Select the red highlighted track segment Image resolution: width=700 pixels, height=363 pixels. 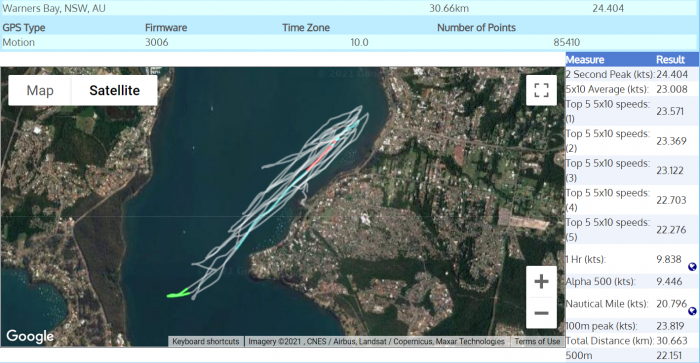[321, 156]
